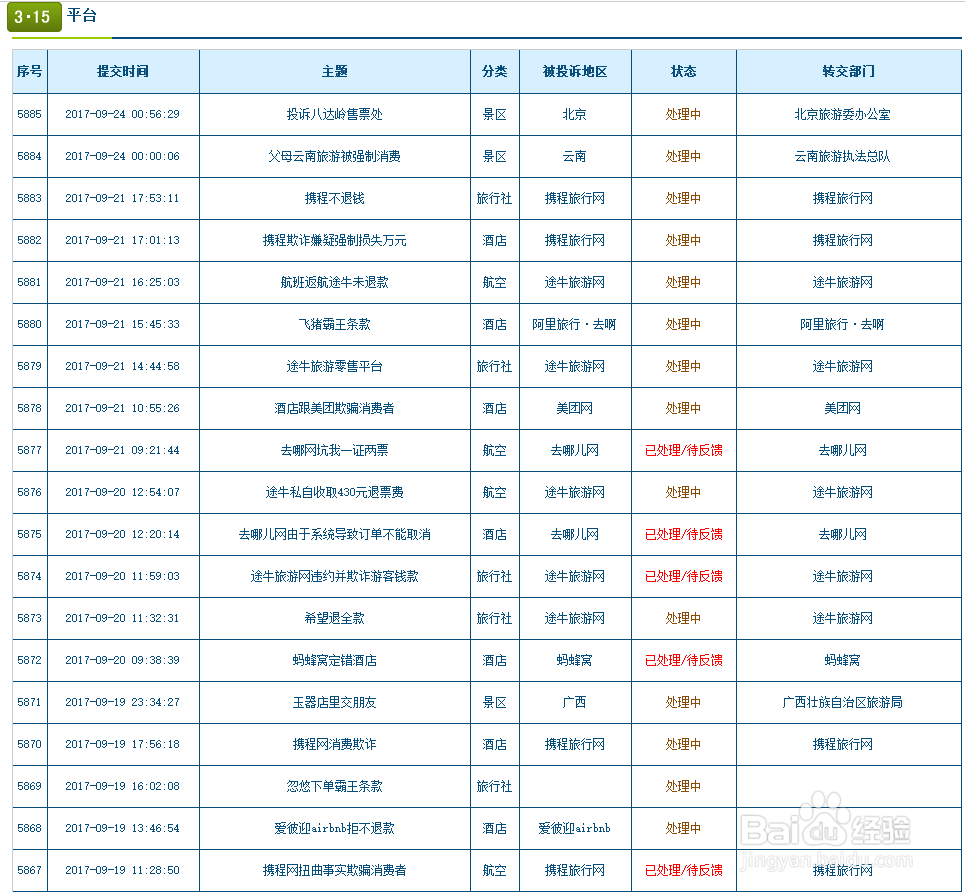Open complaint 投诉八达岭售票处

pos(335,114)
